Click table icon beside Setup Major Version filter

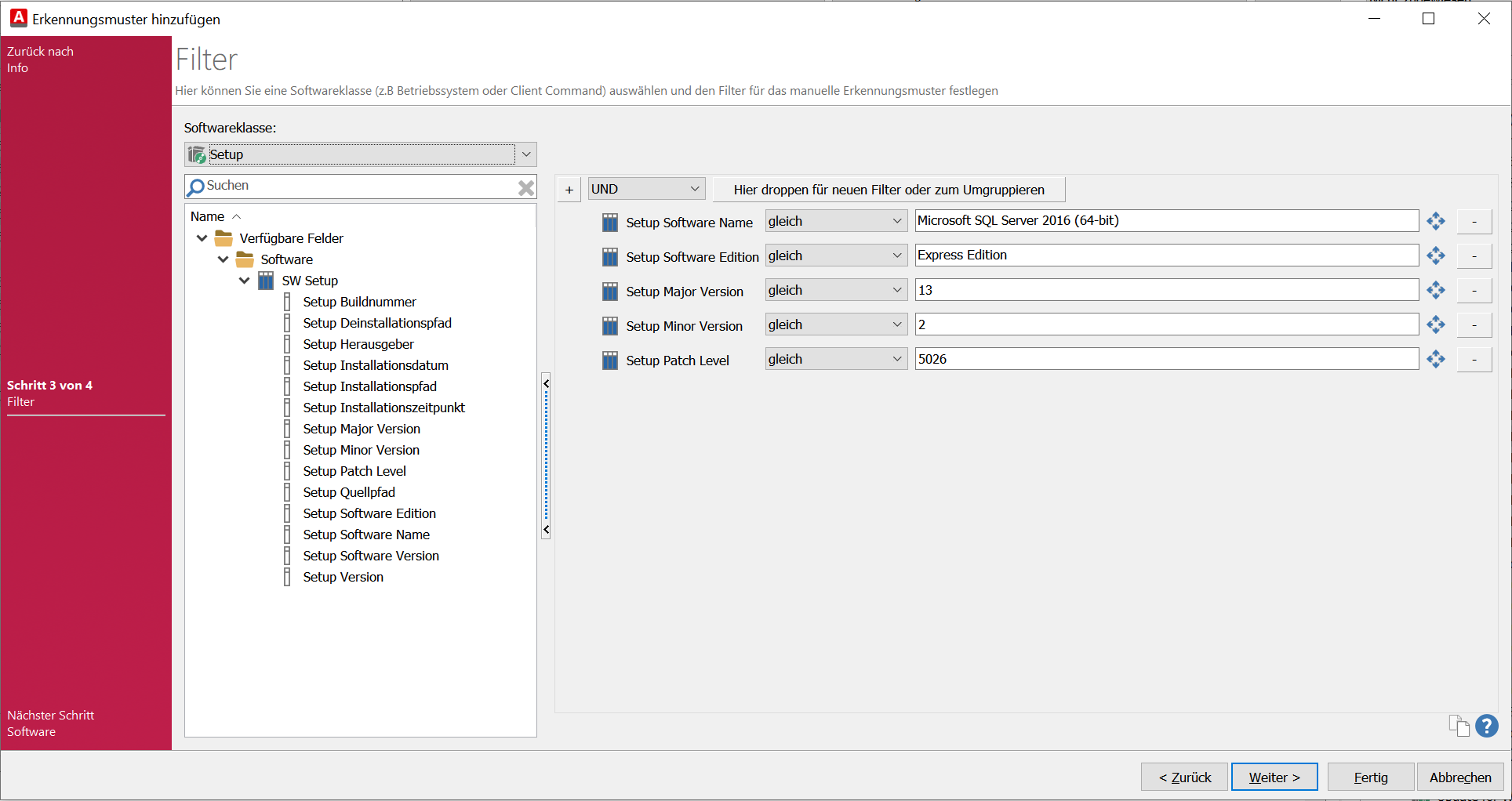click(x=610, y=292)
